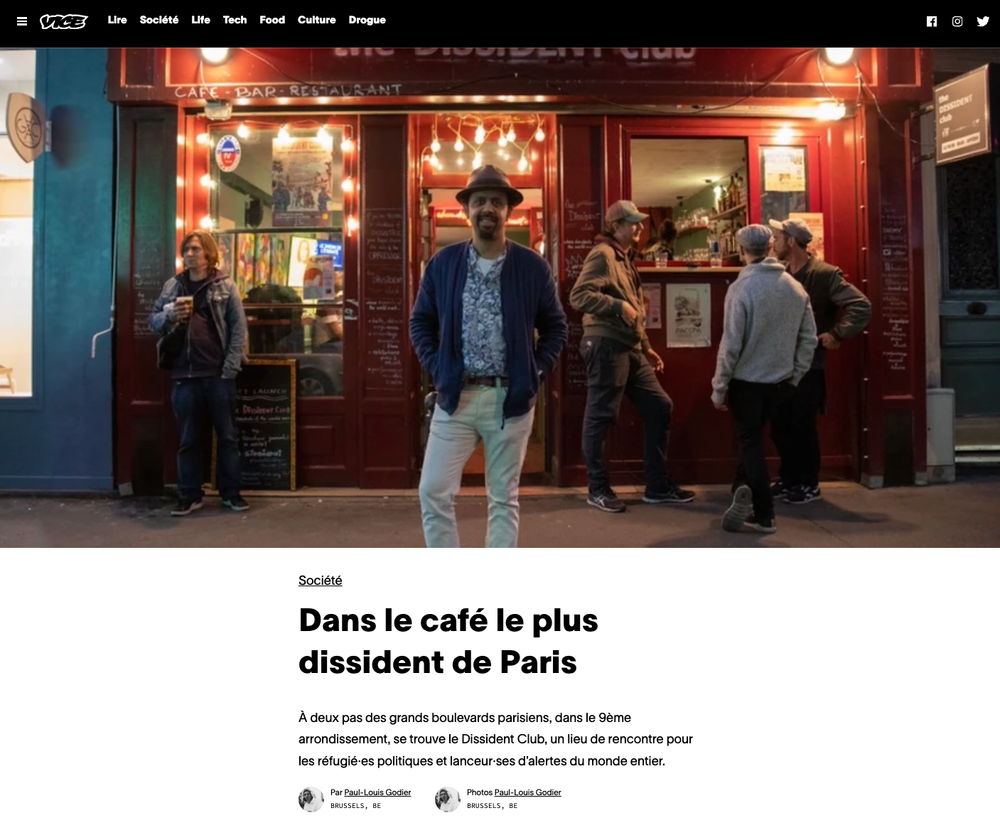Open VICE Instagram icon
This screenshot has height=825, width=1000.
(957, 21)
